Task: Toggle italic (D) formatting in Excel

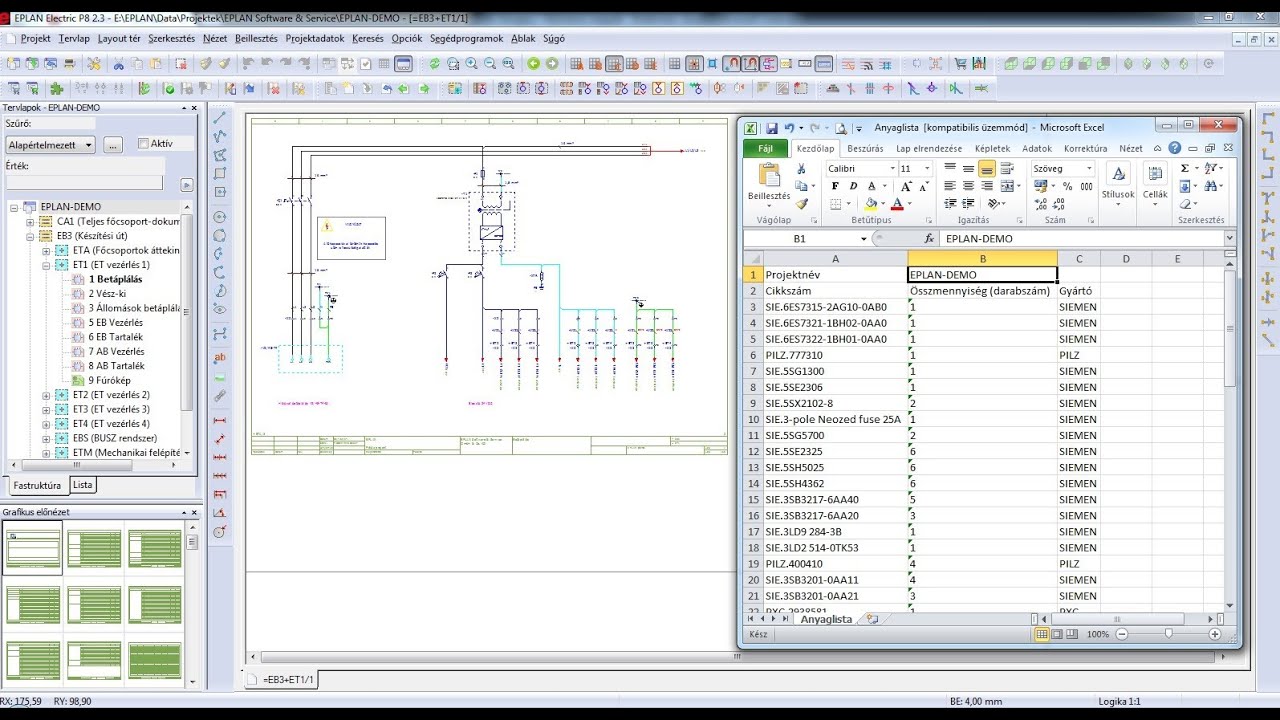Action: coord(853,186)
